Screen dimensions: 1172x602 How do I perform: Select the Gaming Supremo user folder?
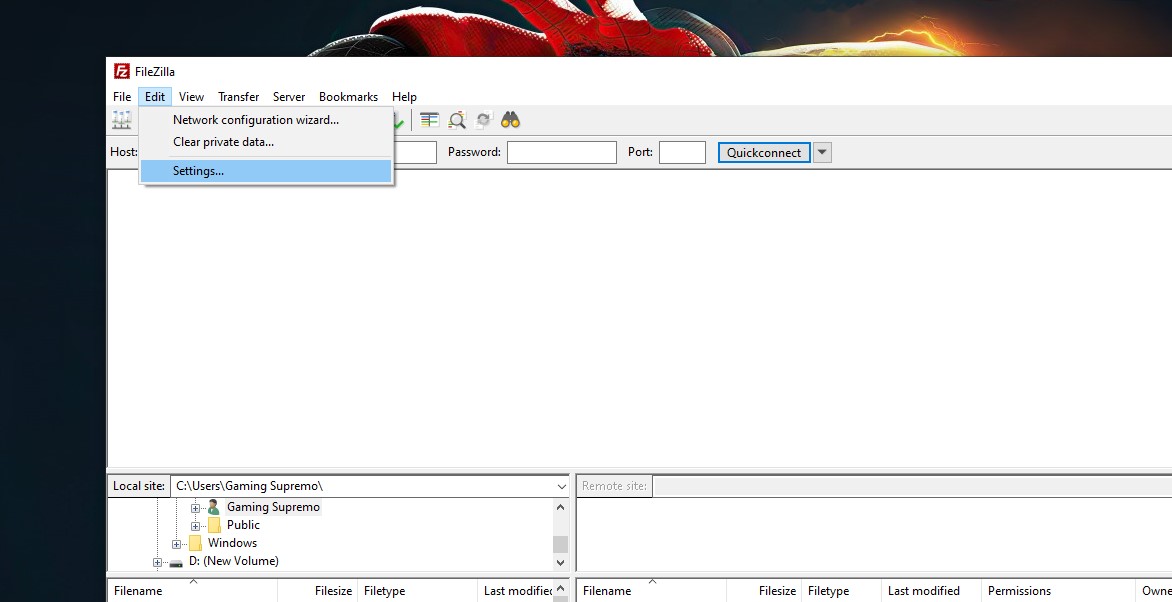tap(273, 507)
